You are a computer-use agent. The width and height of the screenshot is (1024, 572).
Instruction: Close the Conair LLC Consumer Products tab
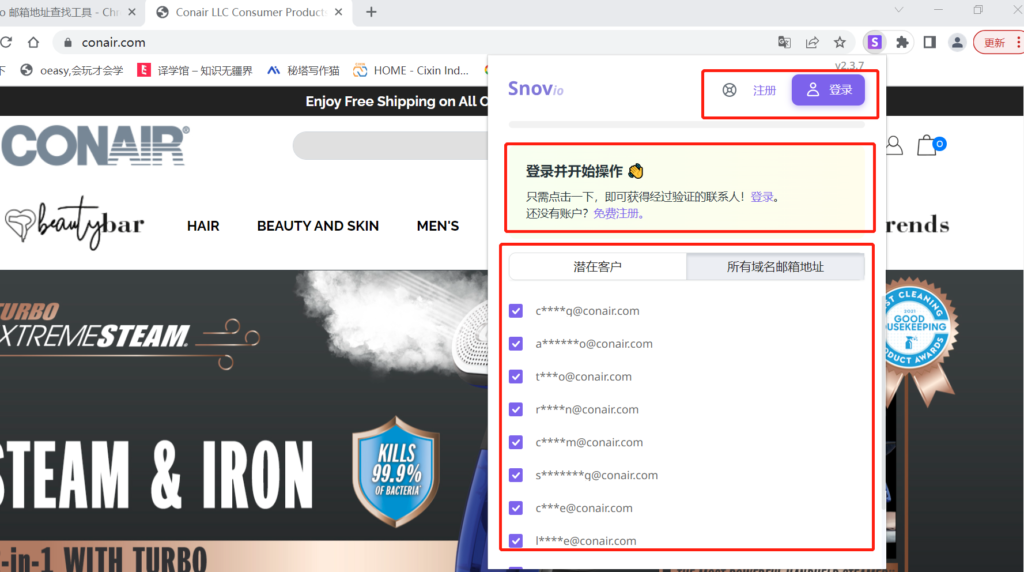338,12
